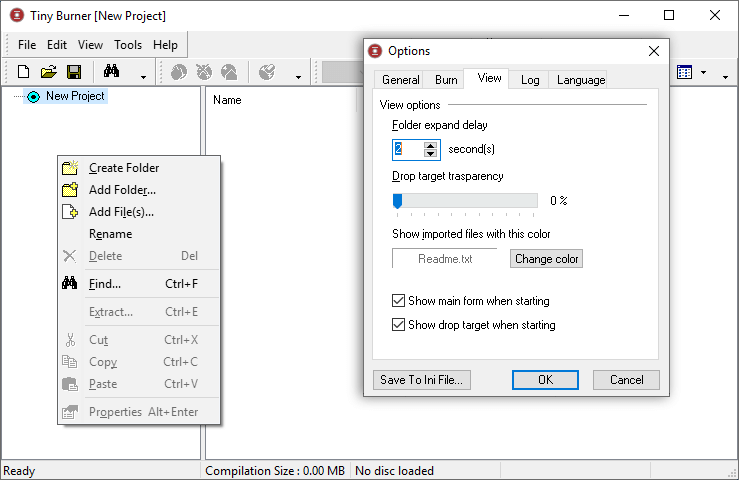739x480 pixels.
Task: Click the save floppy disk icon
Action: point(73,72)
